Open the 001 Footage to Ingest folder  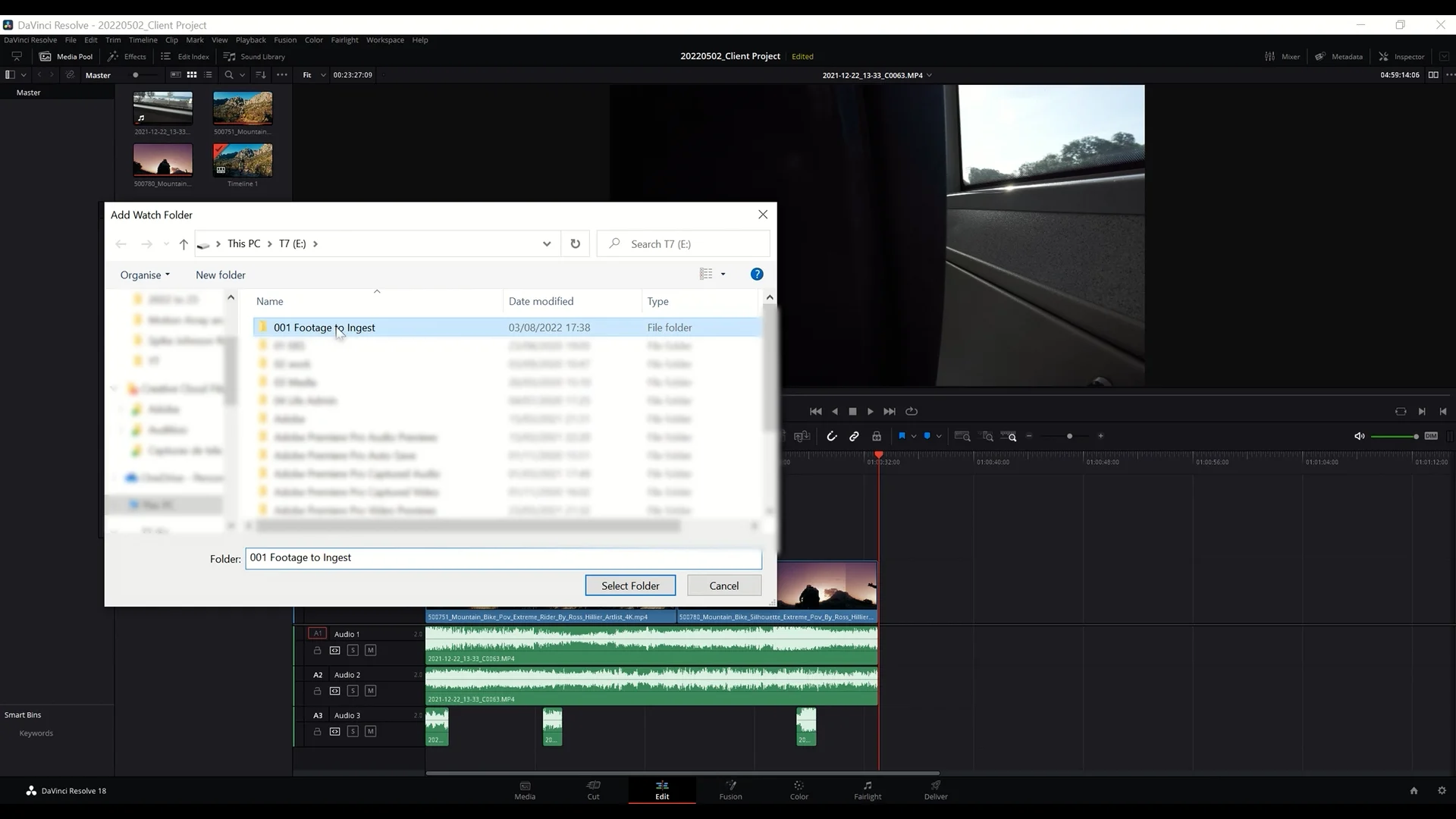(x=325, y=327)
